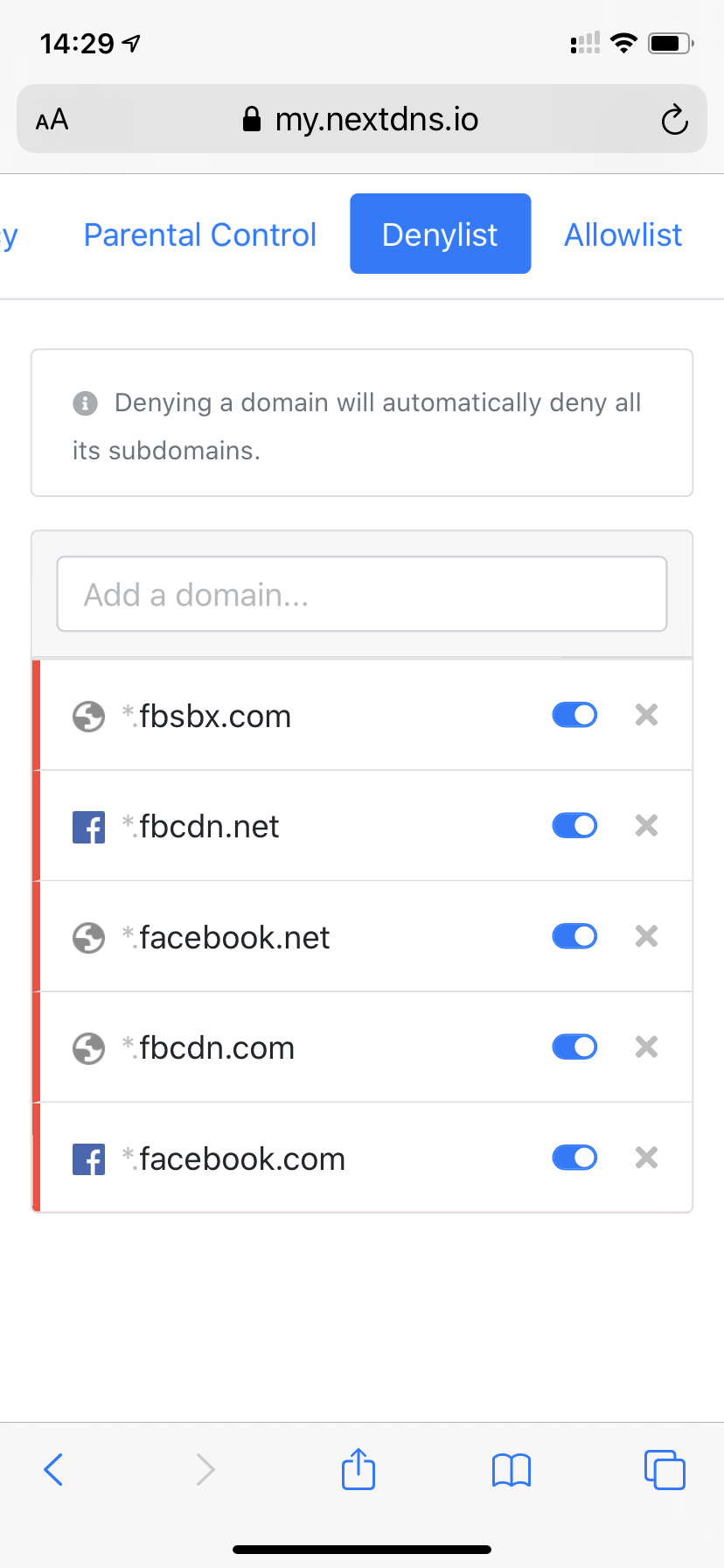724x1568 pixels.
Task: Remove fbsbx.com from the denylist
Action: (646, 715)
